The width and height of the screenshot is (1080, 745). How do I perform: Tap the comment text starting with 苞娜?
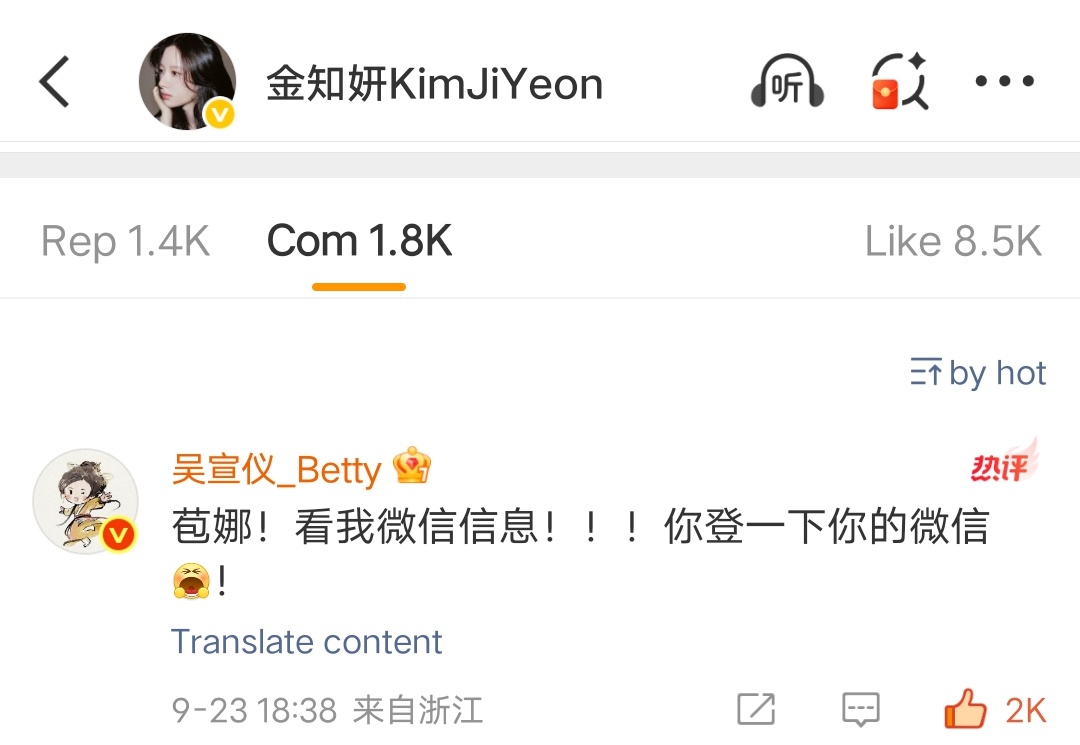coord(581,552)
